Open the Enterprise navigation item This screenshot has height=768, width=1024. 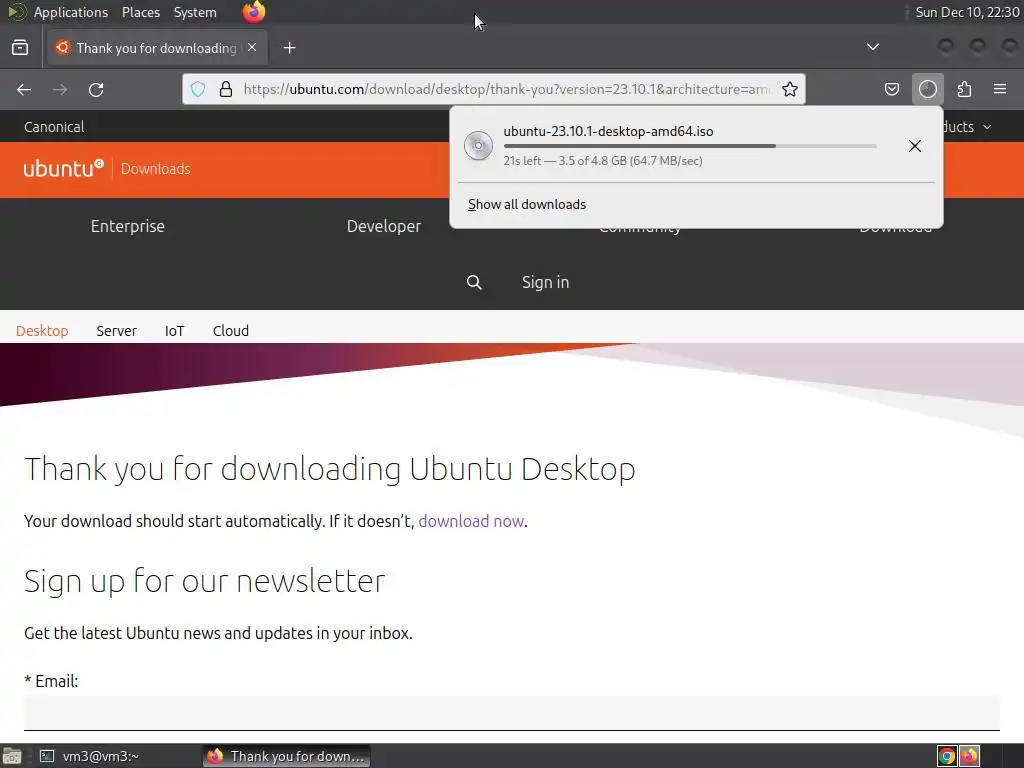[x=127, y=226]
